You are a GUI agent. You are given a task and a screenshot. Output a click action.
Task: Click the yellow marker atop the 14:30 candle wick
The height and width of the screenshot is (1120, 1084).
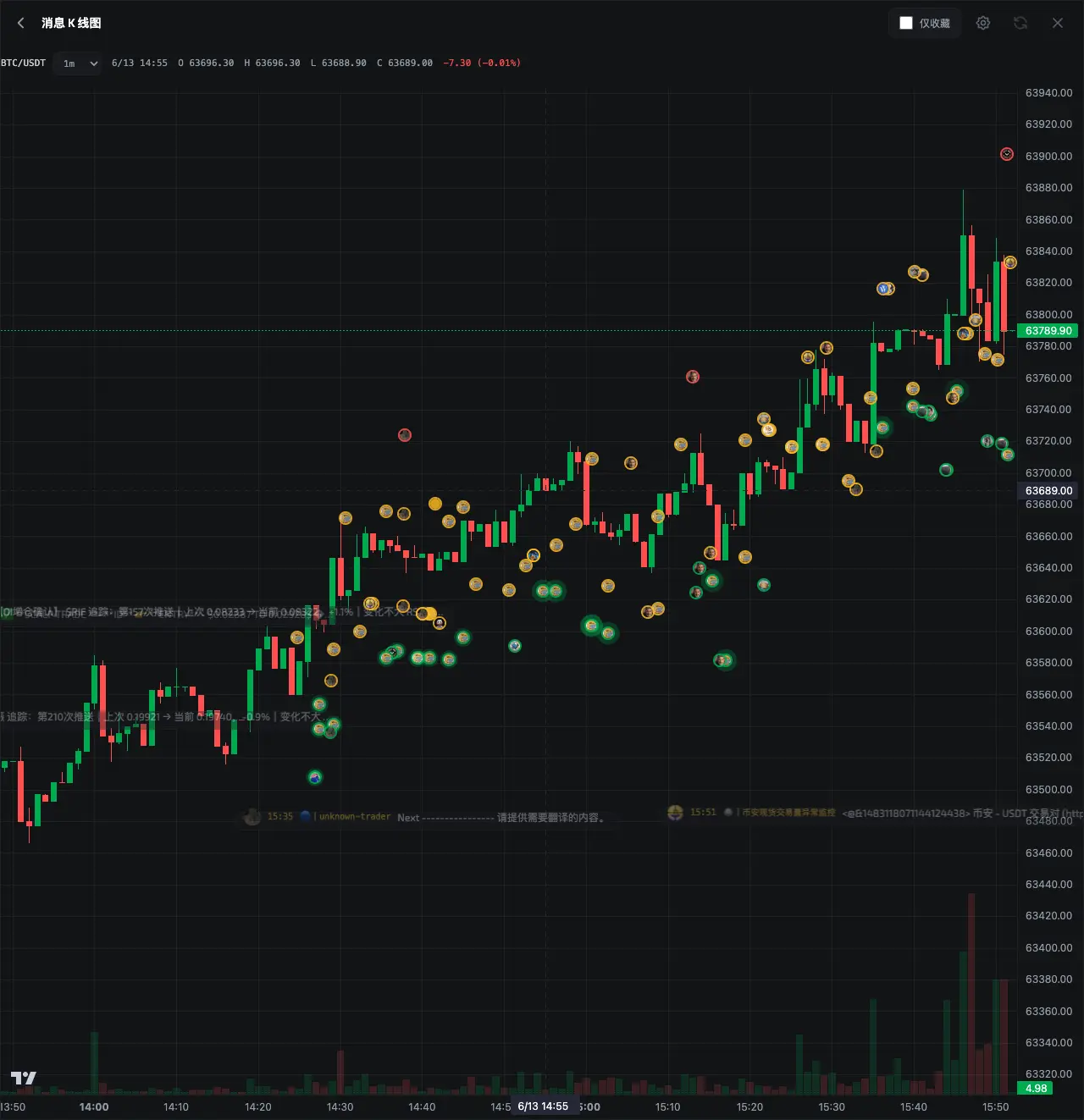tap(346, 518)
